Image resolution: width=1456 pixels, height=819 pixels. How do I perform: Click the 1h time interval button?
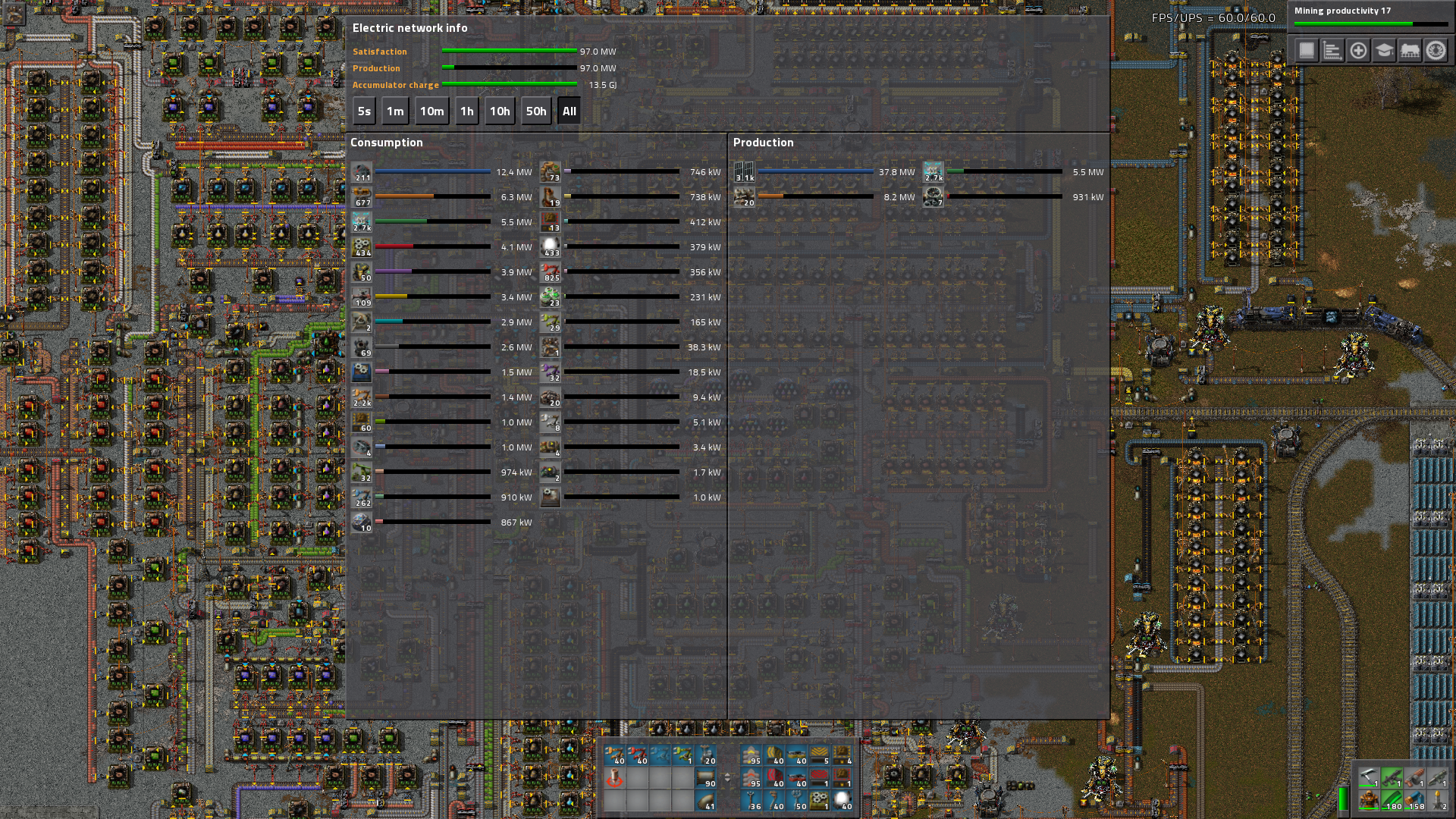point(465,110)
